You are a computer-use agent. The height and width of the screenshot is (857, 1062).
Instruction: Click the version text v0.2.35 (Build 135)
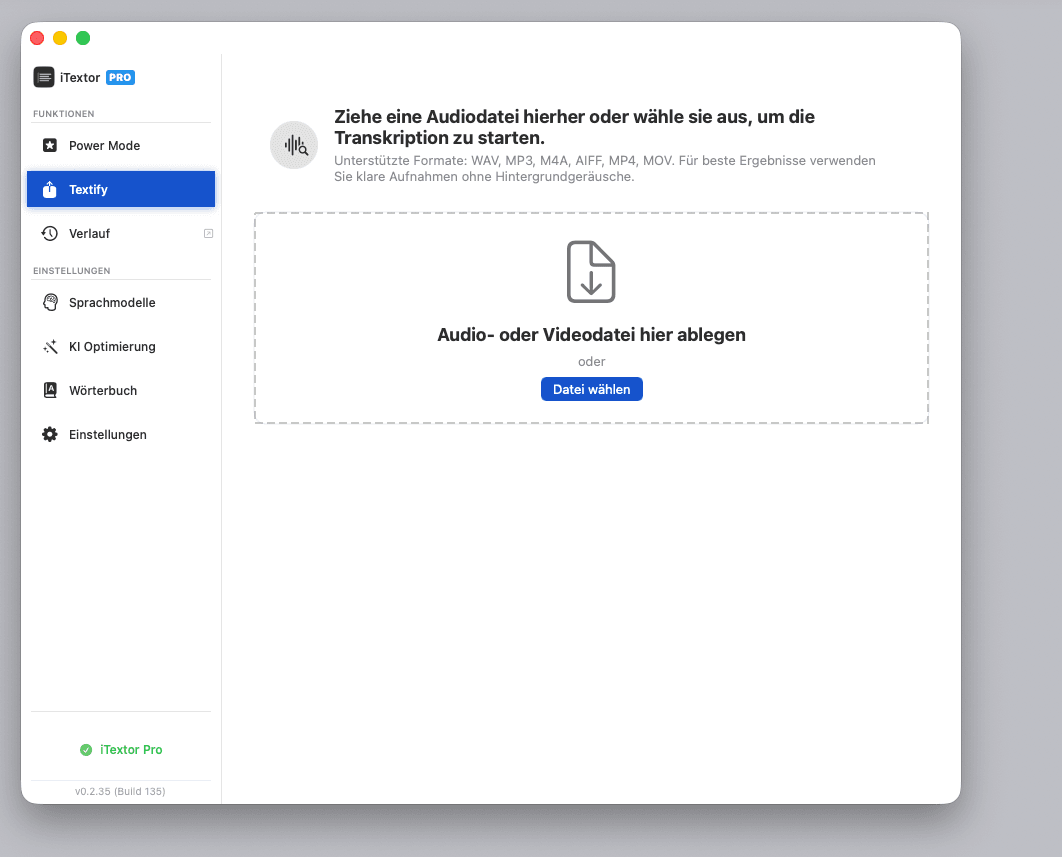pos(120,791)
